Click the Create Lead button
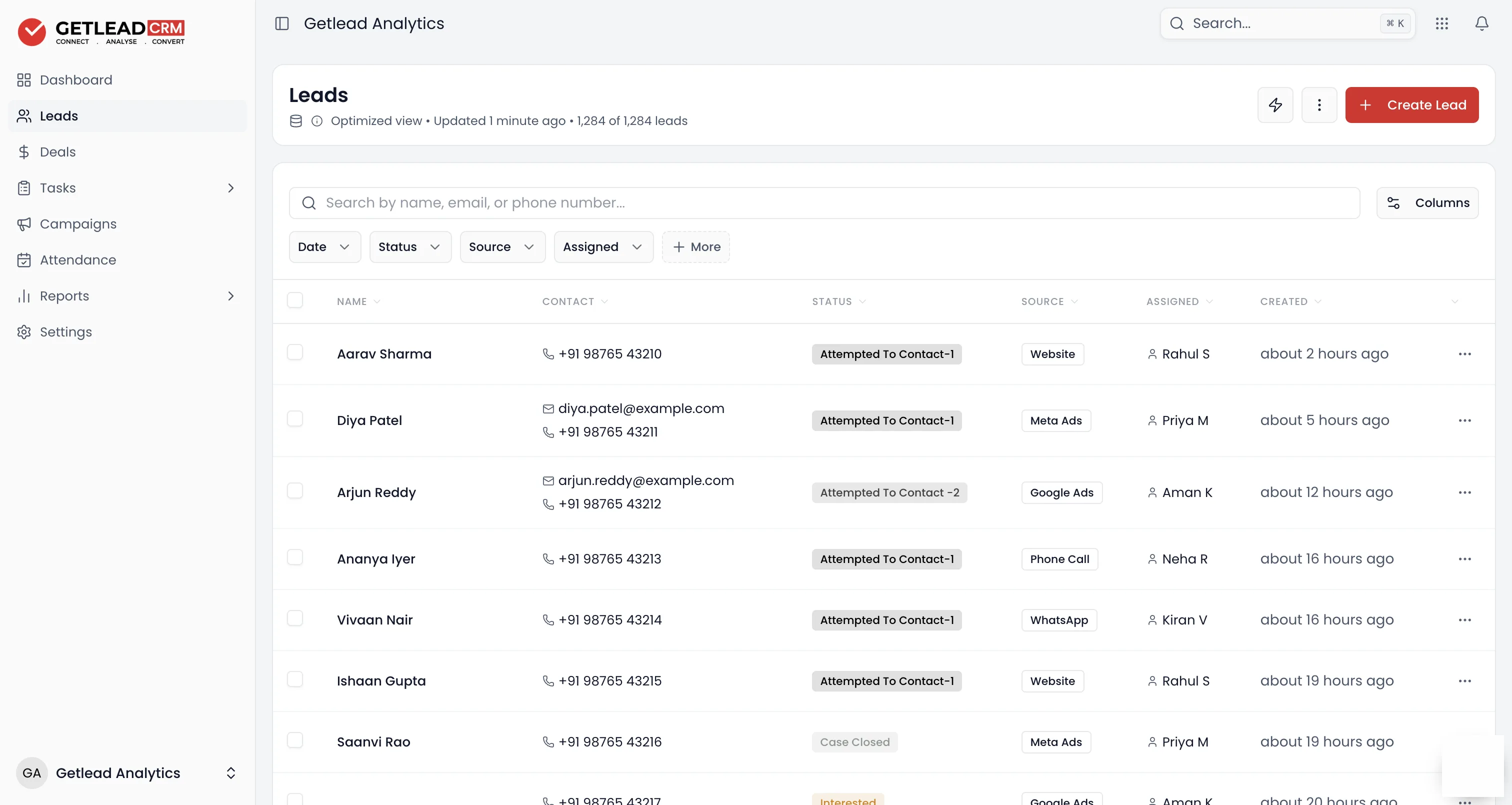 (1411, 105)
